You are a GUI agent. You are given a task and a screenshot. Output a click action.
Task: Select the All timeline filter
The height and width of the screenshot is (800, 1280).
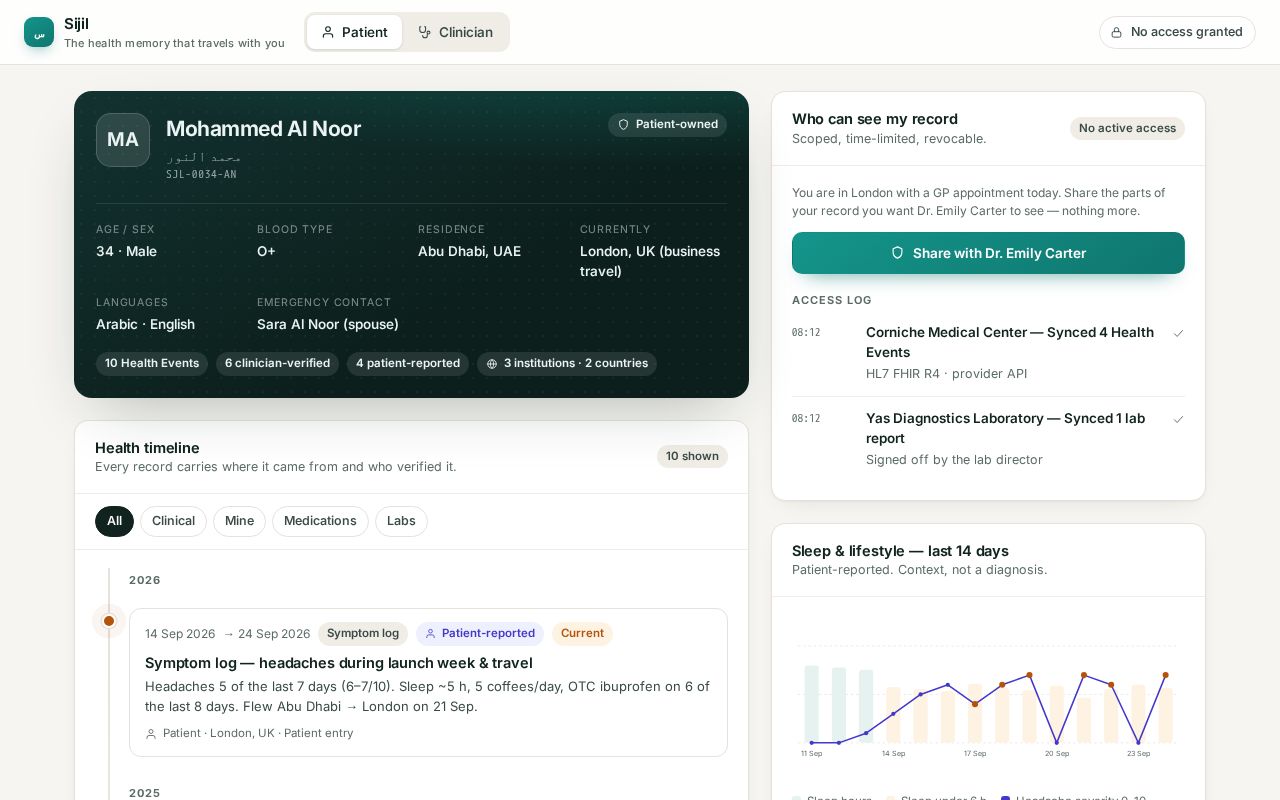click(114, 521)
